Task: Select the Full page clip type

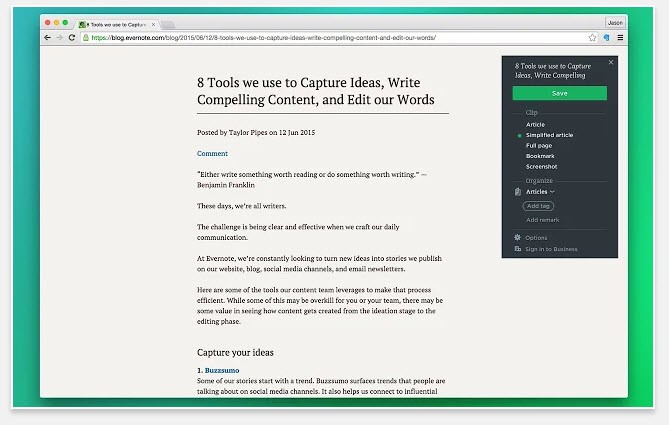Action: [x=538, y=146]
